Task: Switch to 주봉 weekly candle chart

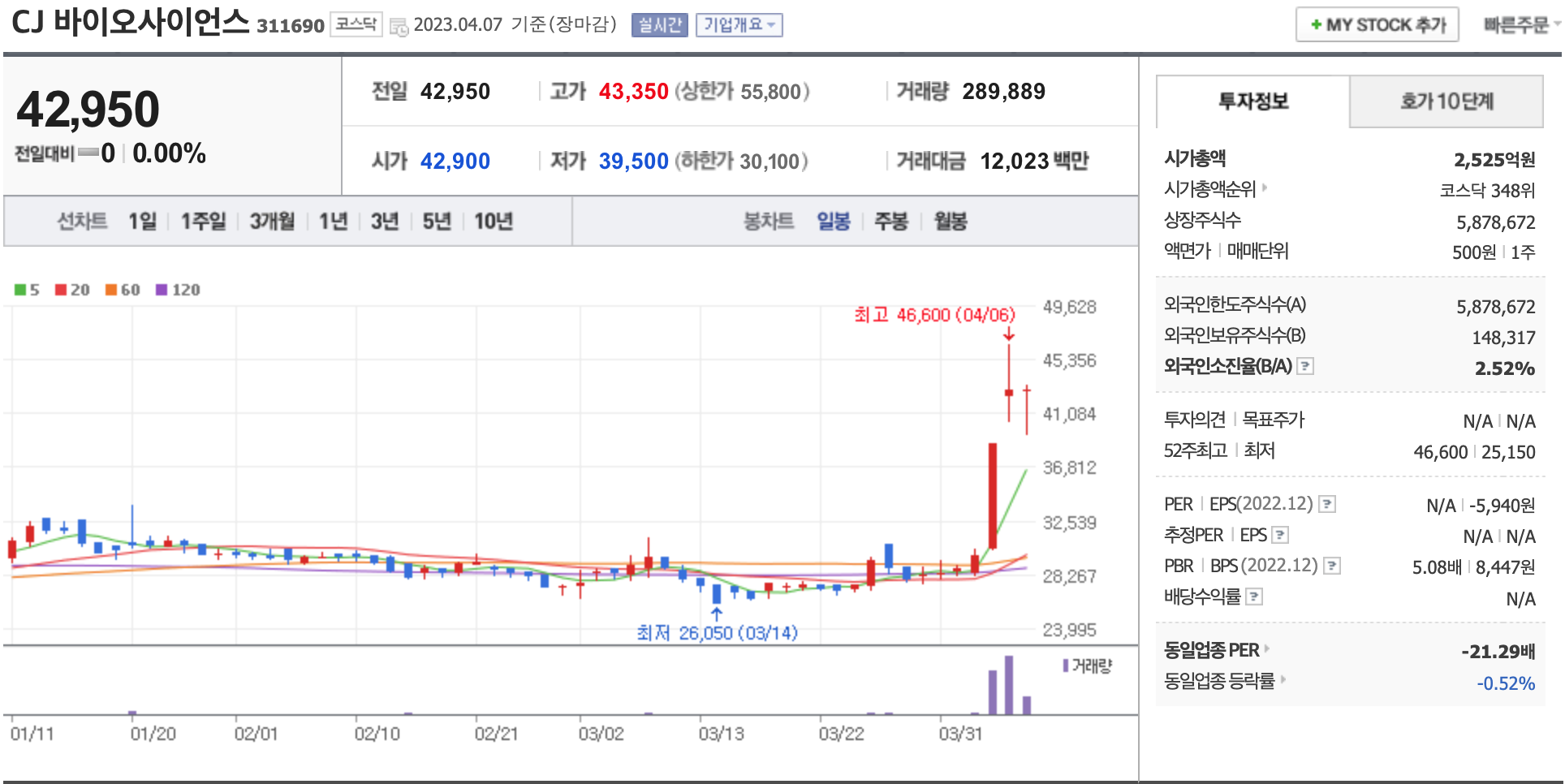Action: click(890, 222)
